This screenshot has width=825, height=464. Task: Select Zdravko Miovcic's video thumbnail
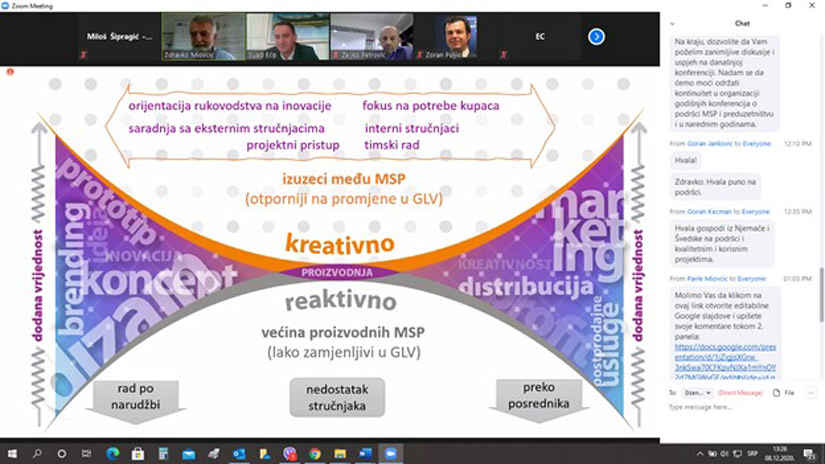[203, 37]
